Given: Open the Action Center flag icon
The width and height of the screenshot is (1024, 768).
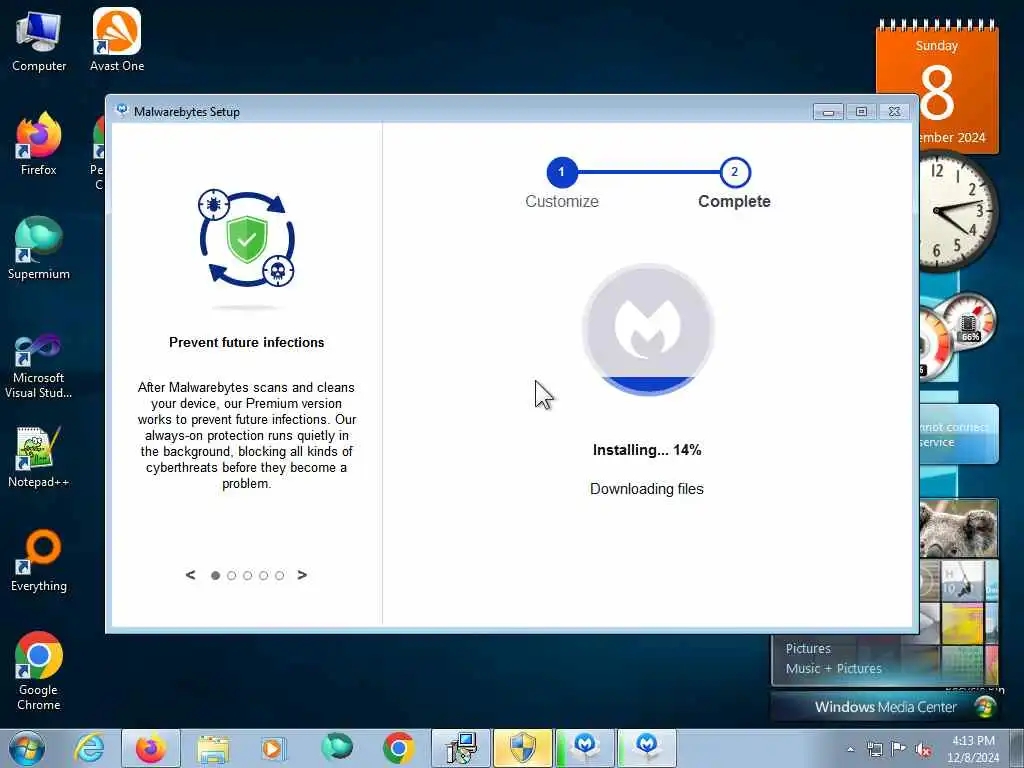Looking at the screenshot, I should point(899,749).
